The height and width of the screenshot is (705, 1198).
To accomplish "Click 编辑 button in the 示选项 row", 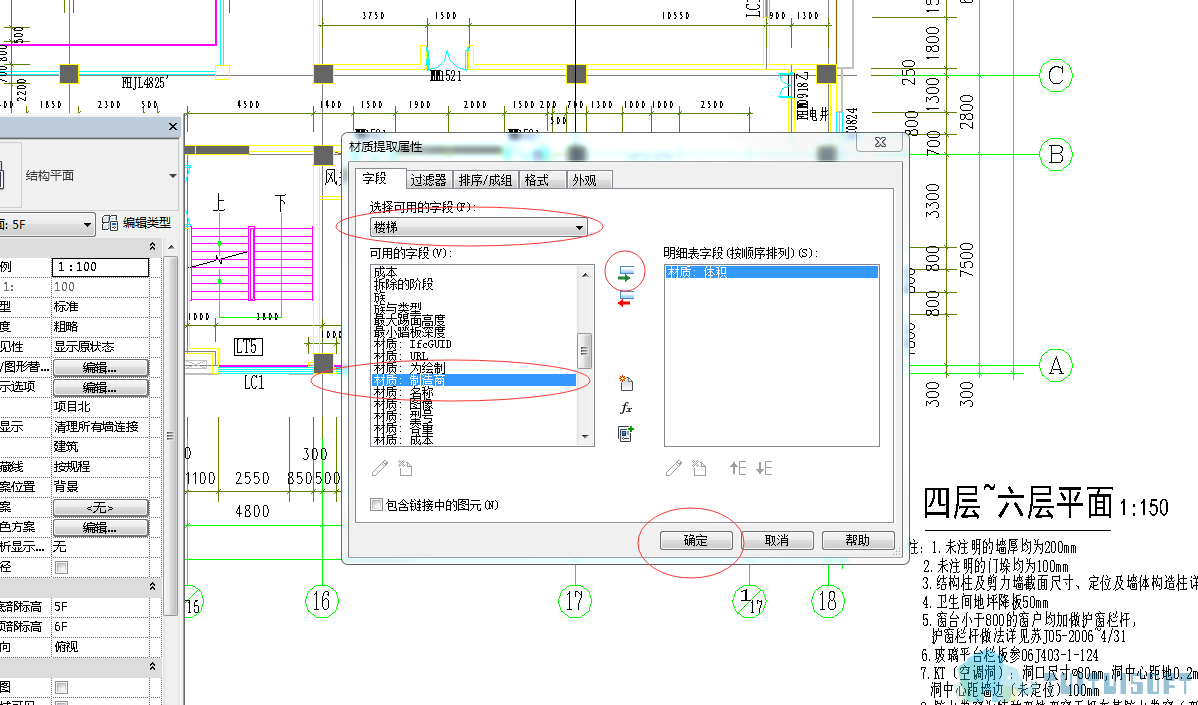I will pyautogui.click(x=100, y=388).
